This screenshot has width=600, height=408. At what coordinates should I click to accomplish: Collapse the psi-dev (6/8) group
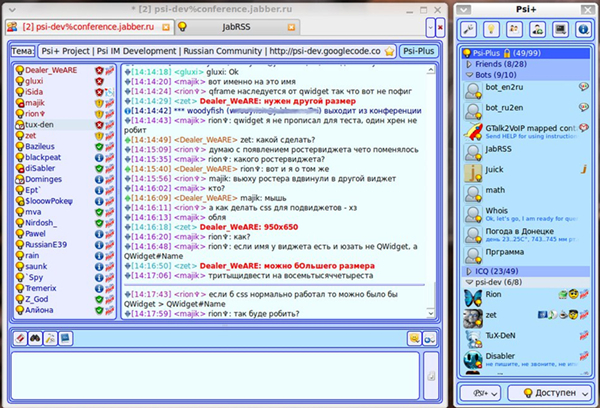[469, 282]
